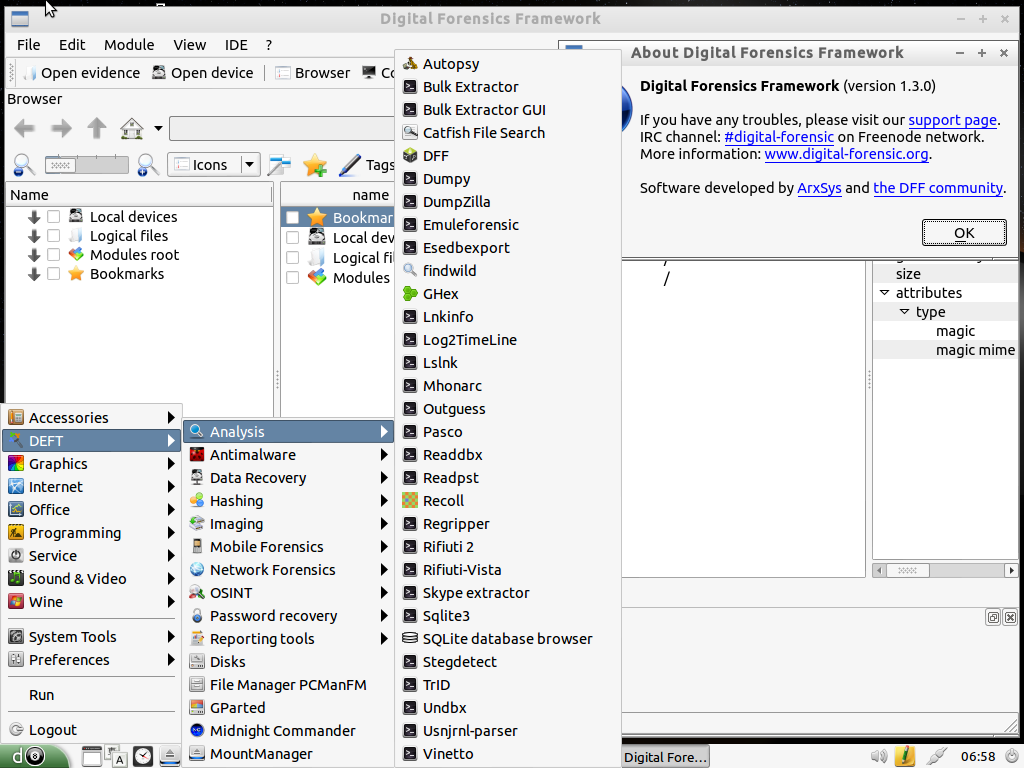
Task: Check the Modules root checkbox in tree
Action: point(54,254)
